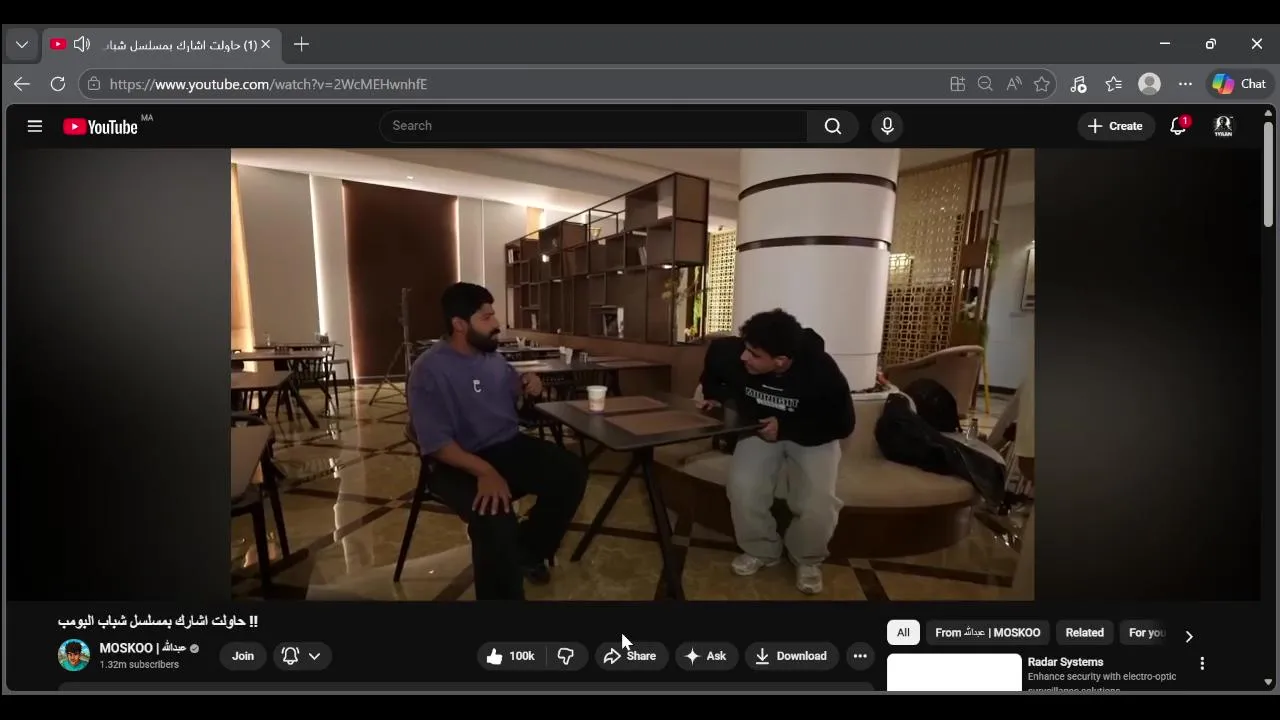Viewport: 1280px width, 720px height.
Task: Download this video
Action: (791, 656)
